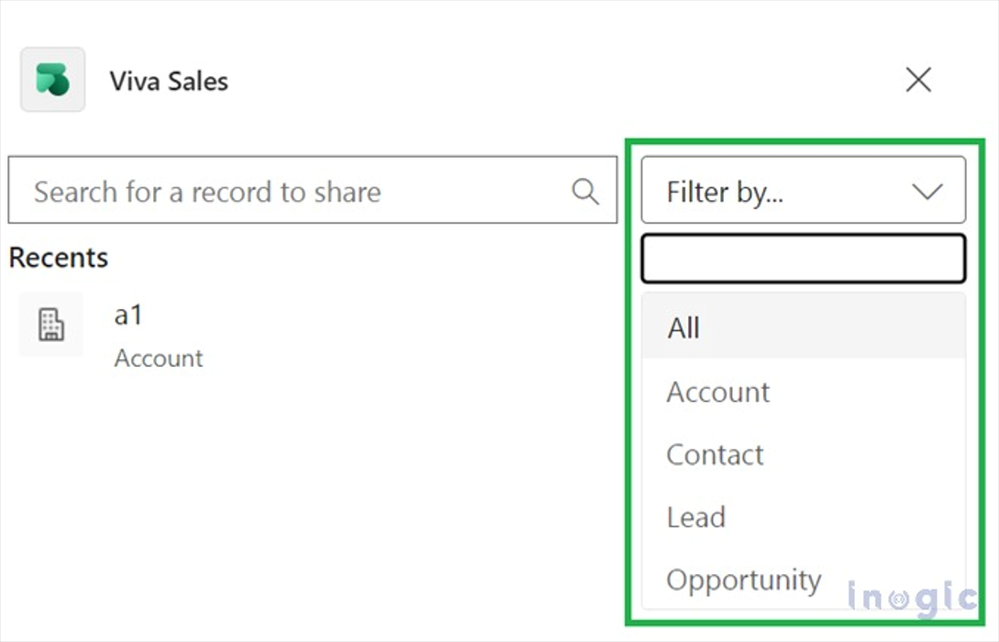Select the All filter option
The image size is (999, 642).
pos(803,327)
